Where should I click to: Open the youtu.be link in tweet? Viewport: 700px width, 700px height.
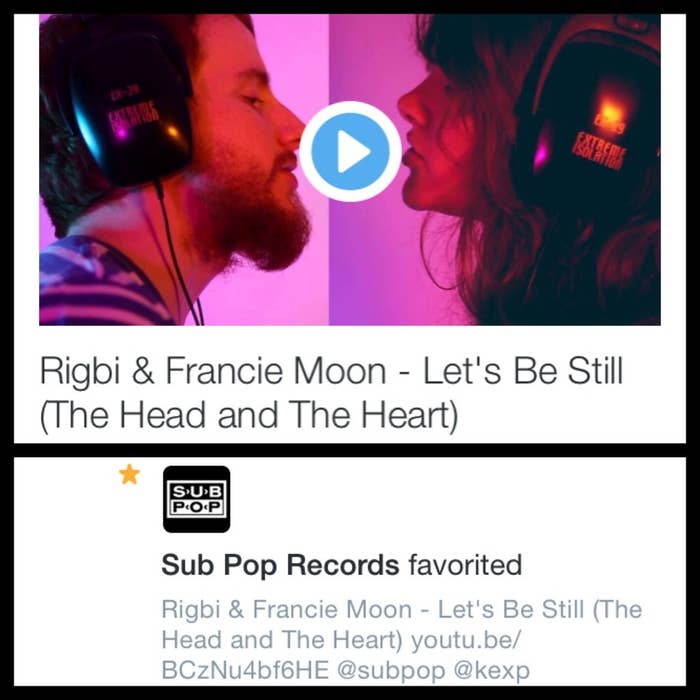465,639
